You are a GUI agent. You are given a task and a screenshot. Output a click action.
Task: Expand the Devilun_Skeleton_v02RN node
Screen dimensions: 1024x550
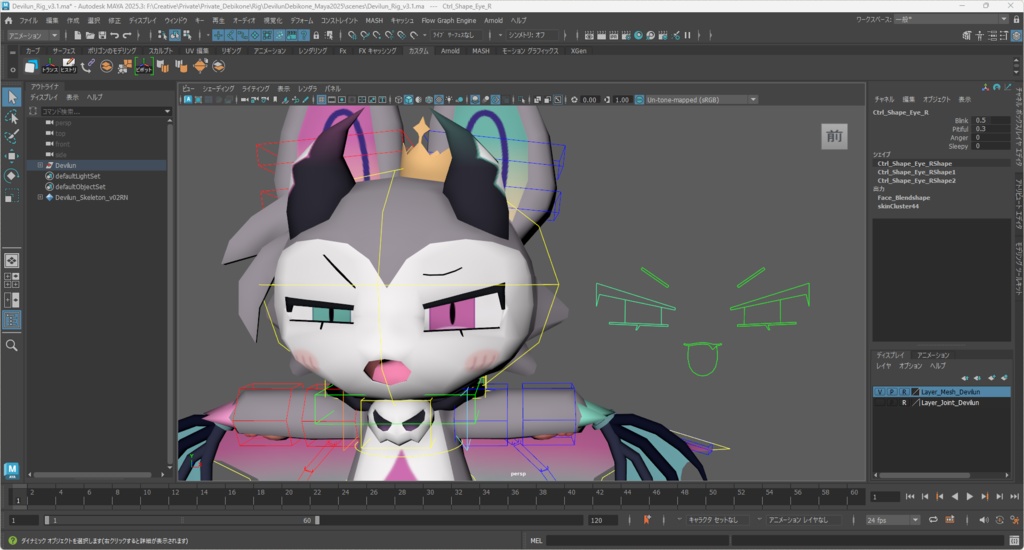click(x=40, y=197)
